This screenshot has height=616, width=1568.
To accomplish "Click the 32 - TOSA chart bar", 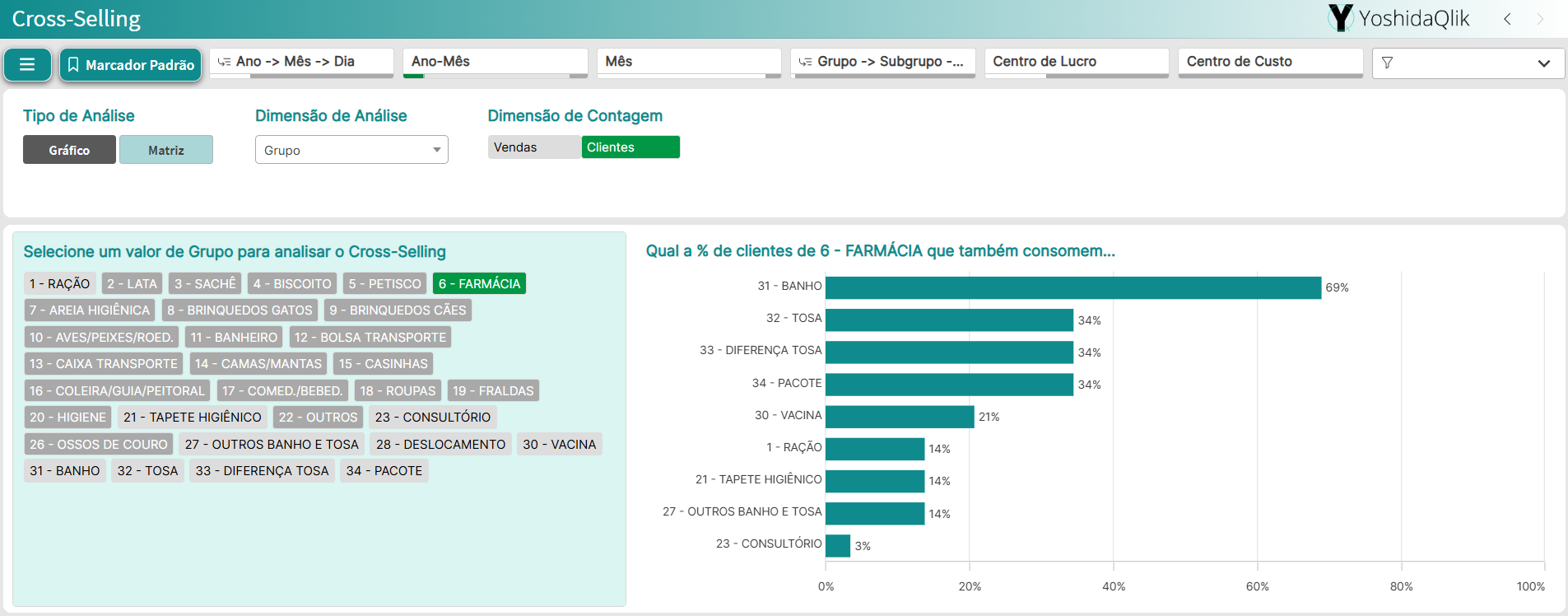I will [x=949, y=320].
